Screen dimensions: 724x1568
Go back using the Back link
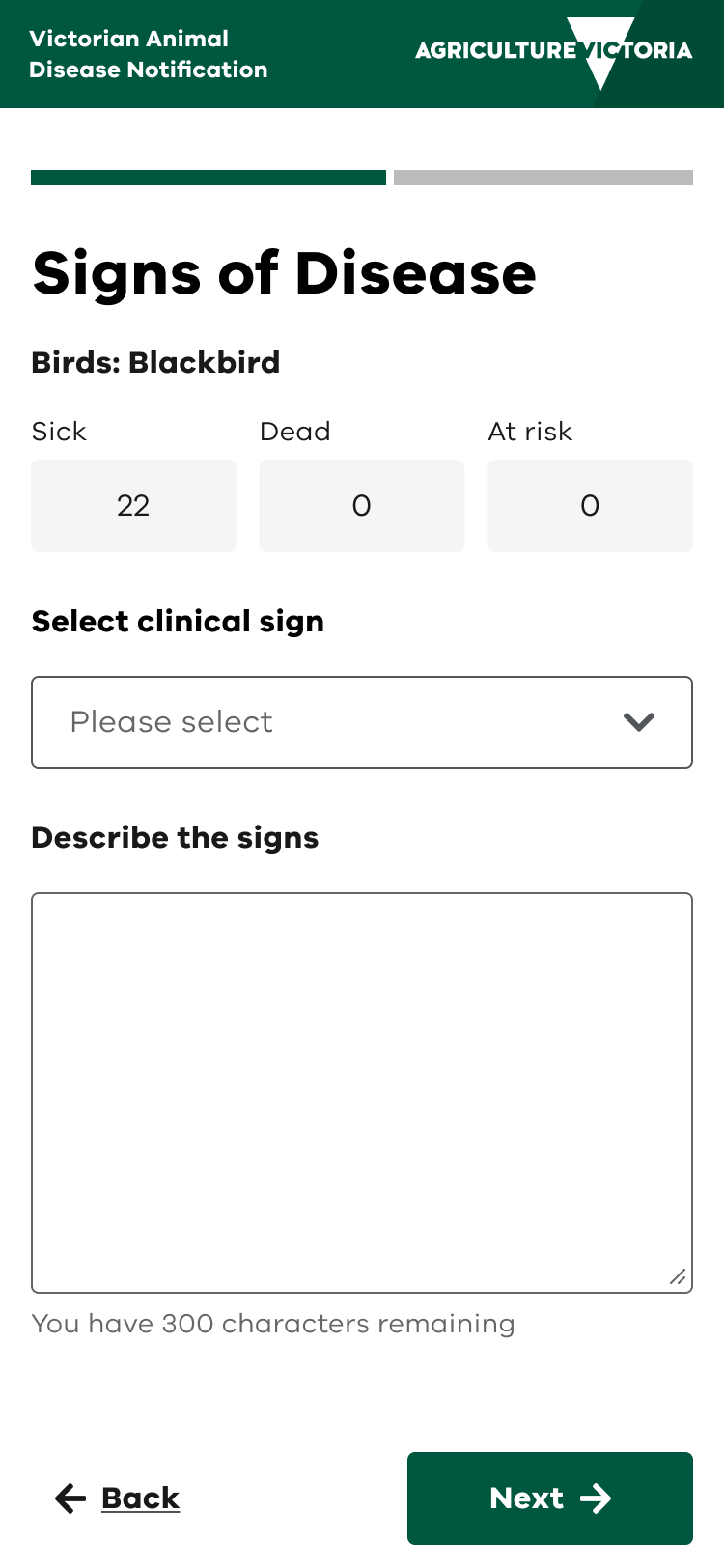pyautogui.click(x=140, y=1498)
